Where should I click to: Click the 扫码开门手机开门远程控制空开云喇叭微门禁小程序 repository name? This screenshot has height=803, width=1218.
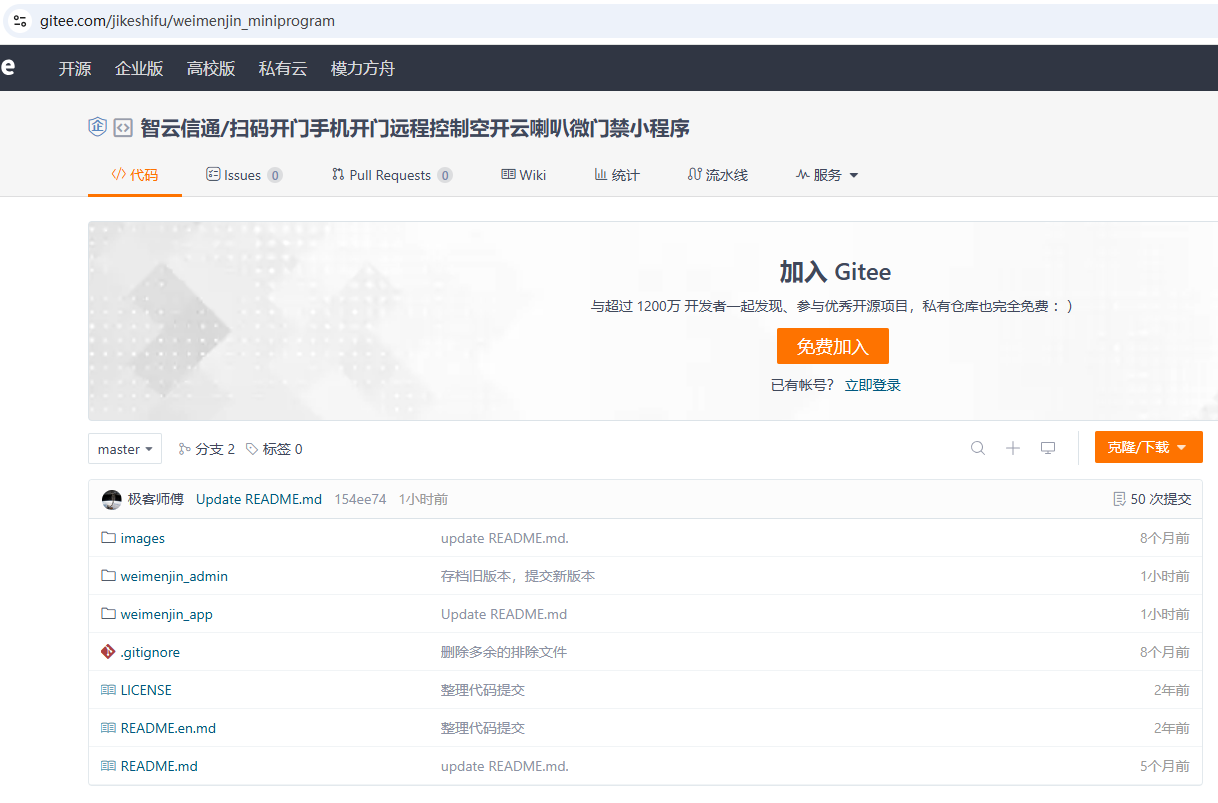point(460,128)
